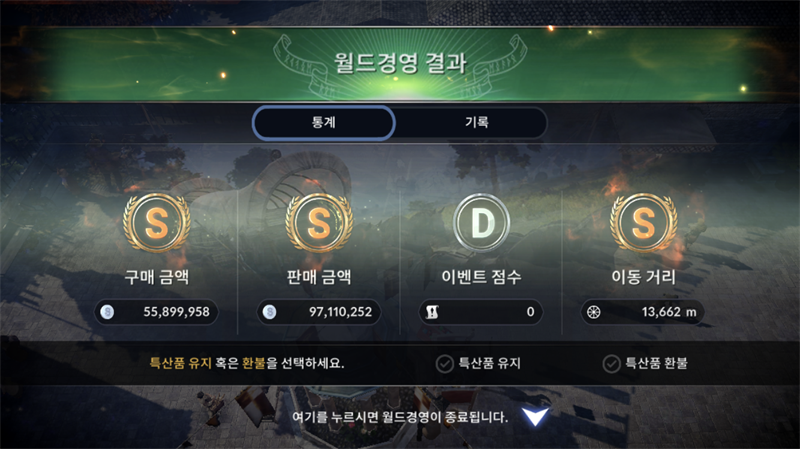This screenshot has width=800, height=449.
Task: Click the S grade medal above 구매 금액
Action: [x=157, y=222]
